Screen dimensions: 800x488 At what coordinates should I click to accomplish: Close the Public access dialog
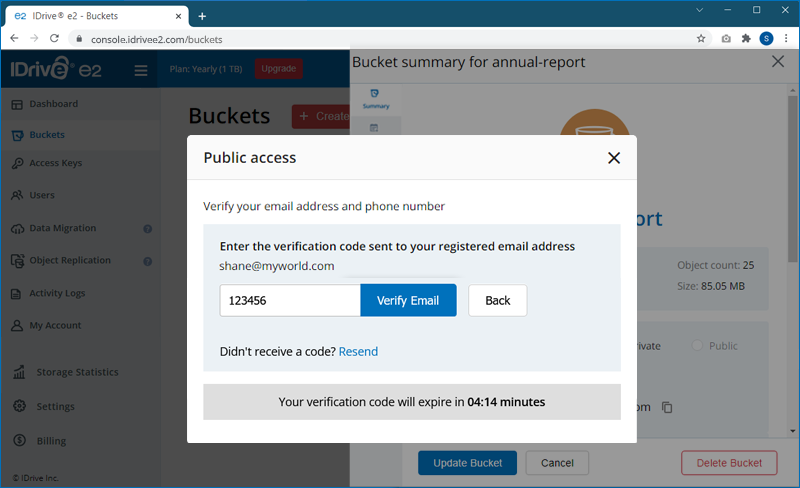coord(614,158)
